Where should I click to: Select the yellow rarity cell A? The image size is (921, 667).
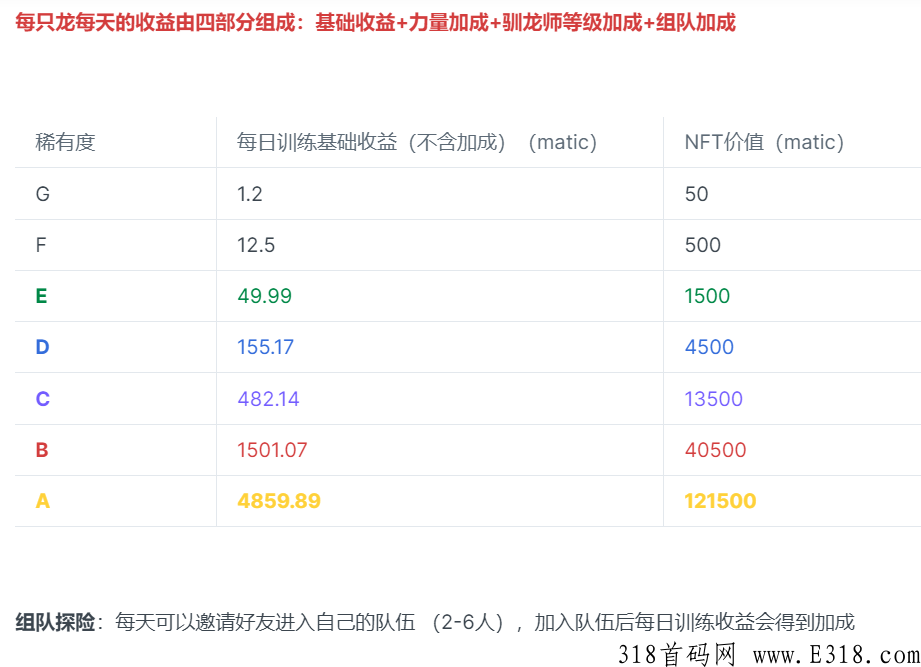point(43,501)
